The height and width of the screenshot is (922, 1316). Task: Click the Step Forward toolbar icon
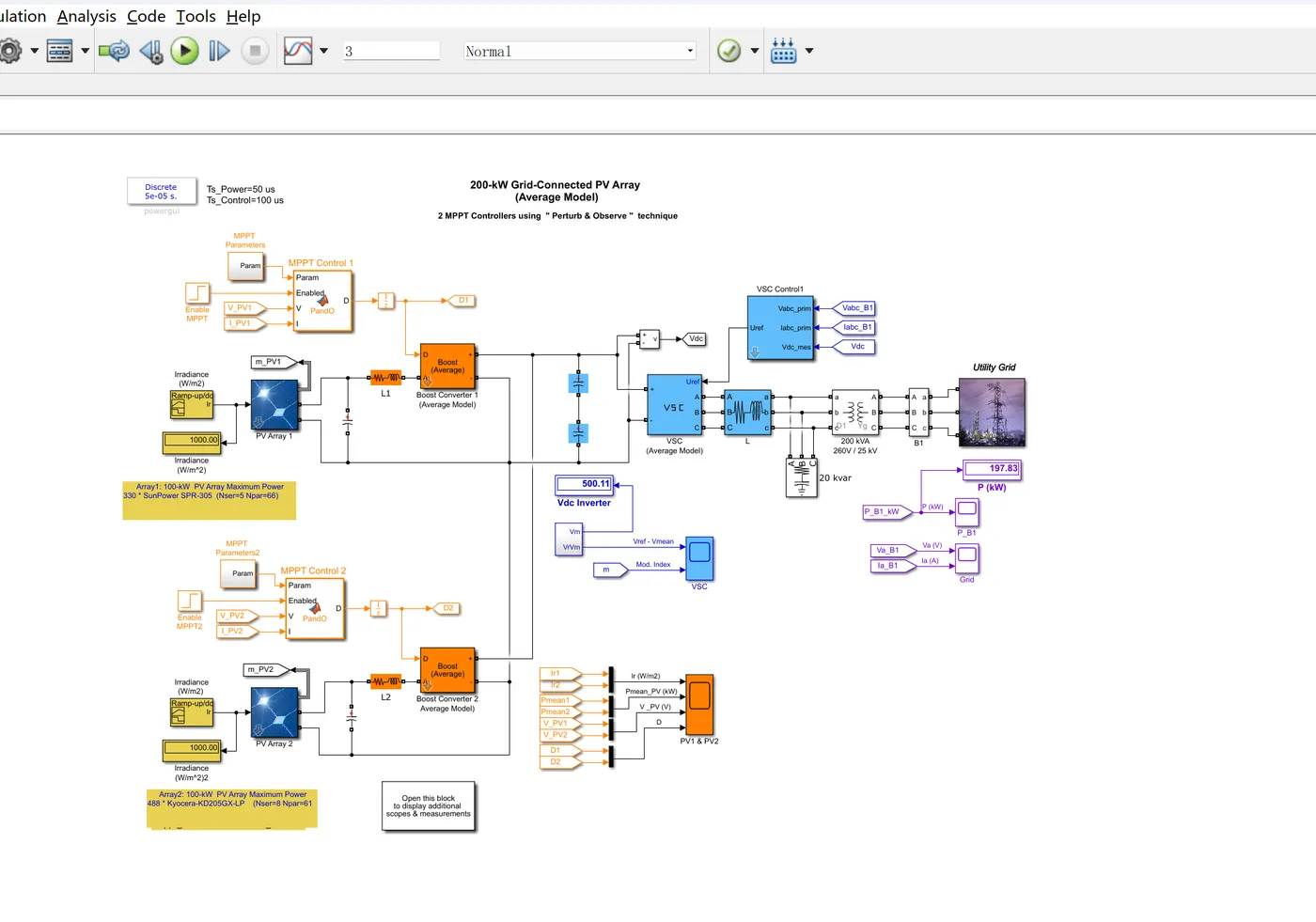(x=219, y=51)
